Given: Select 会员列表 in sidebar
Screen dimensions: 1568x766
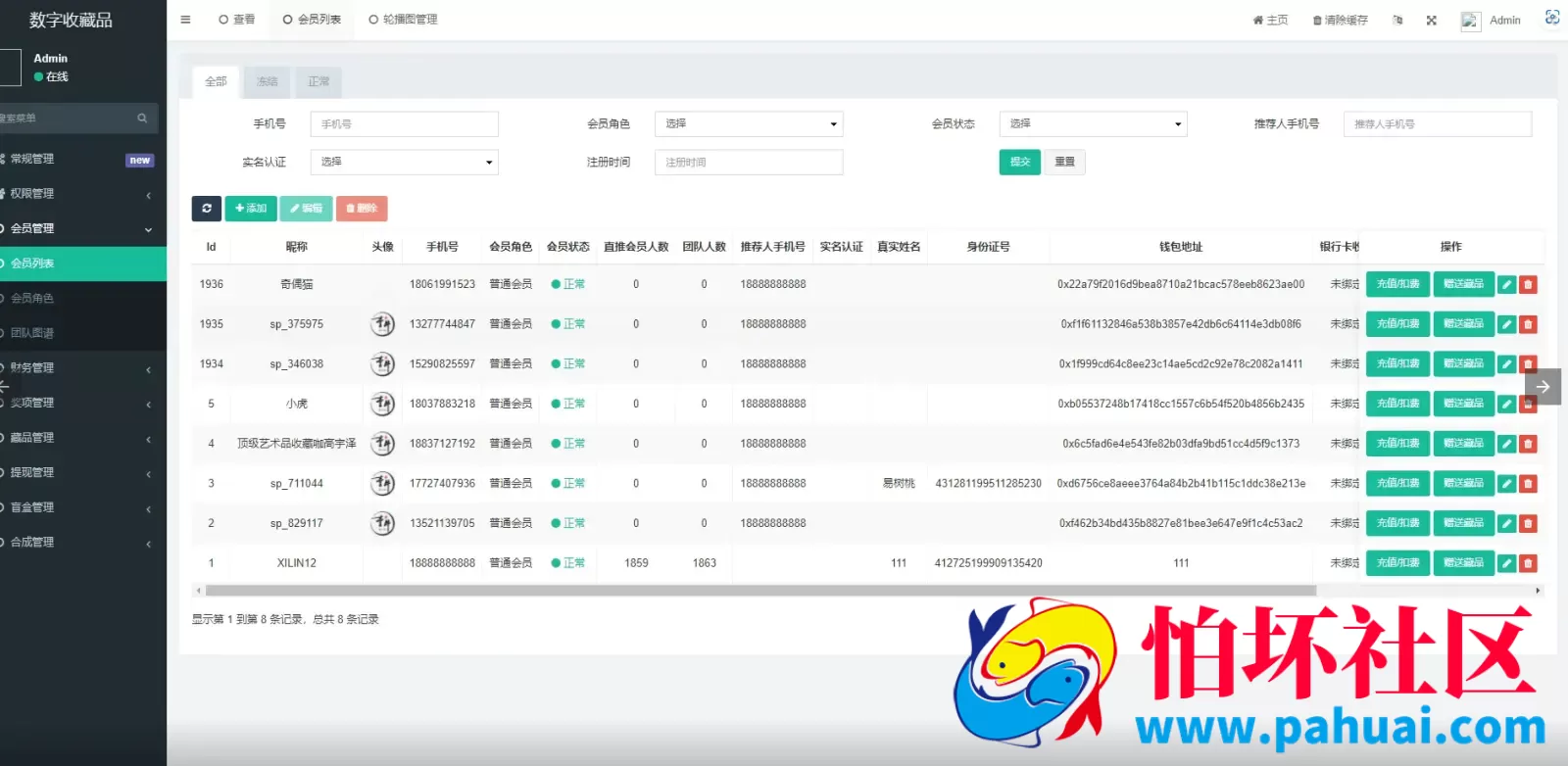Looking at the screenshot, I should [83, 263].
